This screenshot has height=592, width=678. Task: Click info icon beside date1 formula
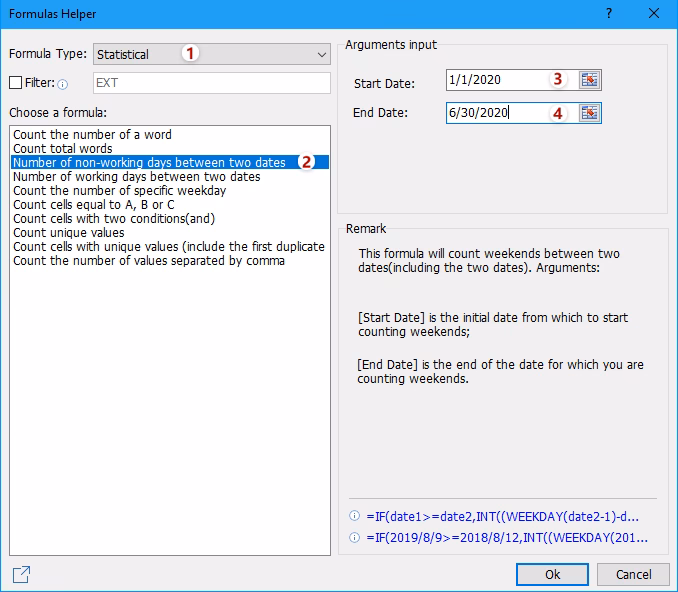[x=354, y=517]
